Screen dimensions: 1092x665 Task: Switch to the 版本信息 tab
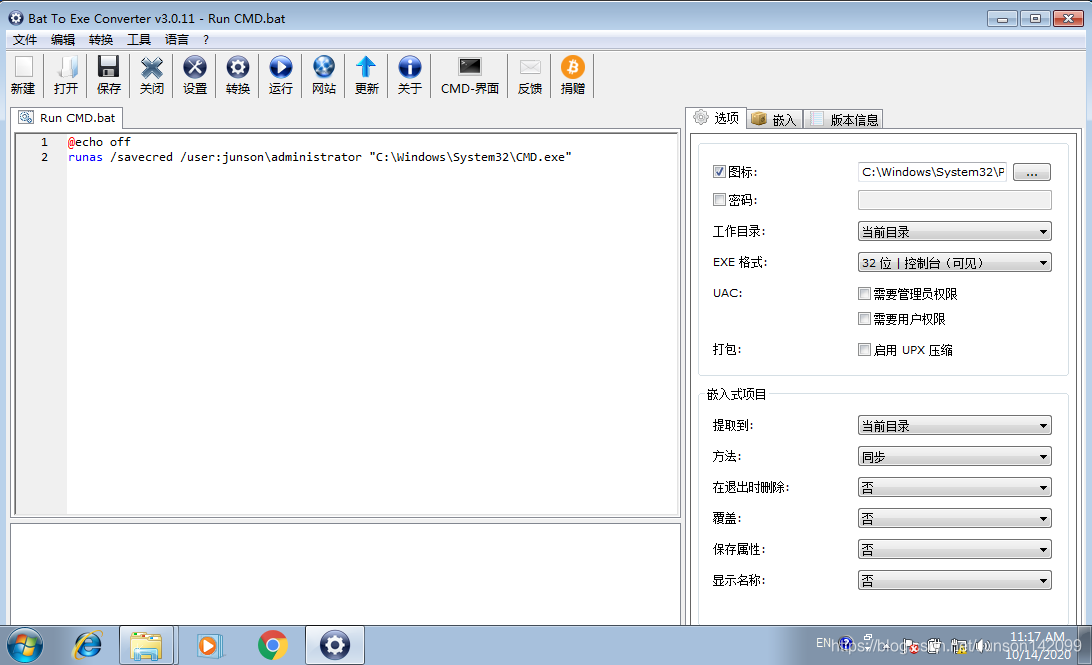tap(844, 120)
